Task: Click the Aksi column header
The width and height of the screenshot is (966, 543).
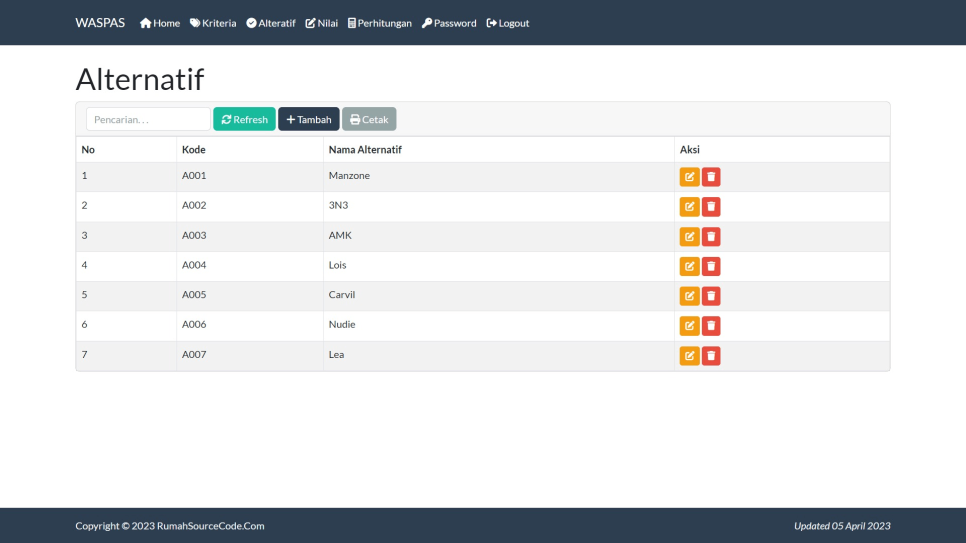Action: pyautogui.click(x=689, y=150)
